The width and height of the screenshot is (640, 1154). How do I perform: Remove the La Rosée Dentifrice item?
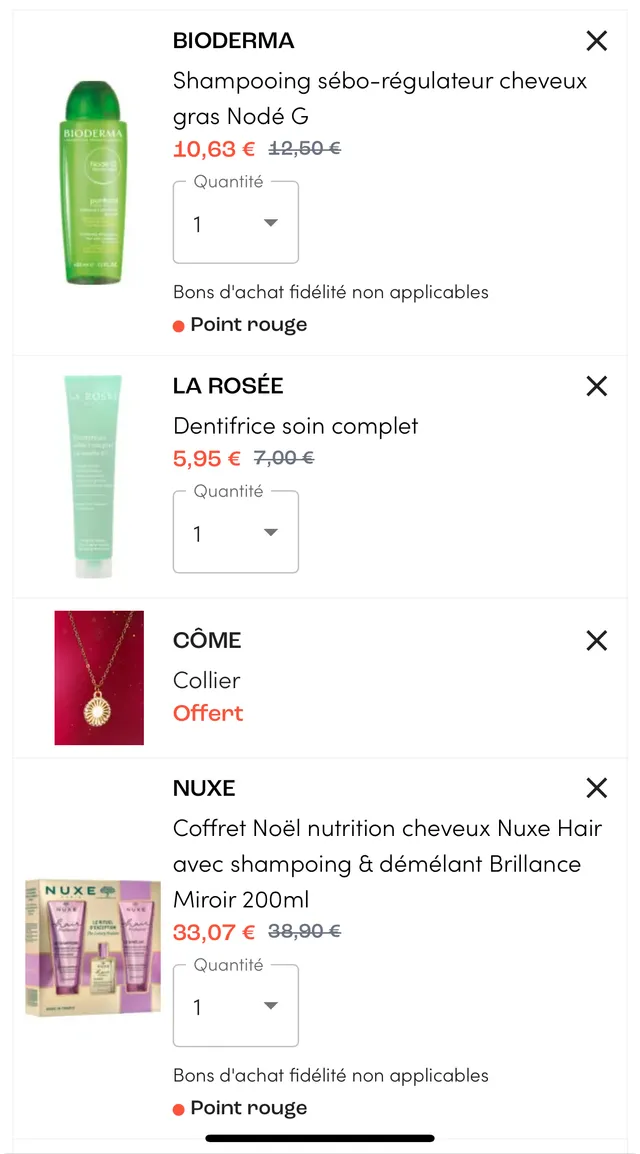(597, 386)
